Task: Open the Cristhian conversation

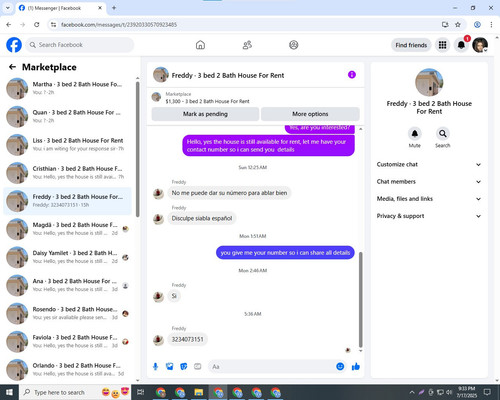Action: [x=68, y=173]
